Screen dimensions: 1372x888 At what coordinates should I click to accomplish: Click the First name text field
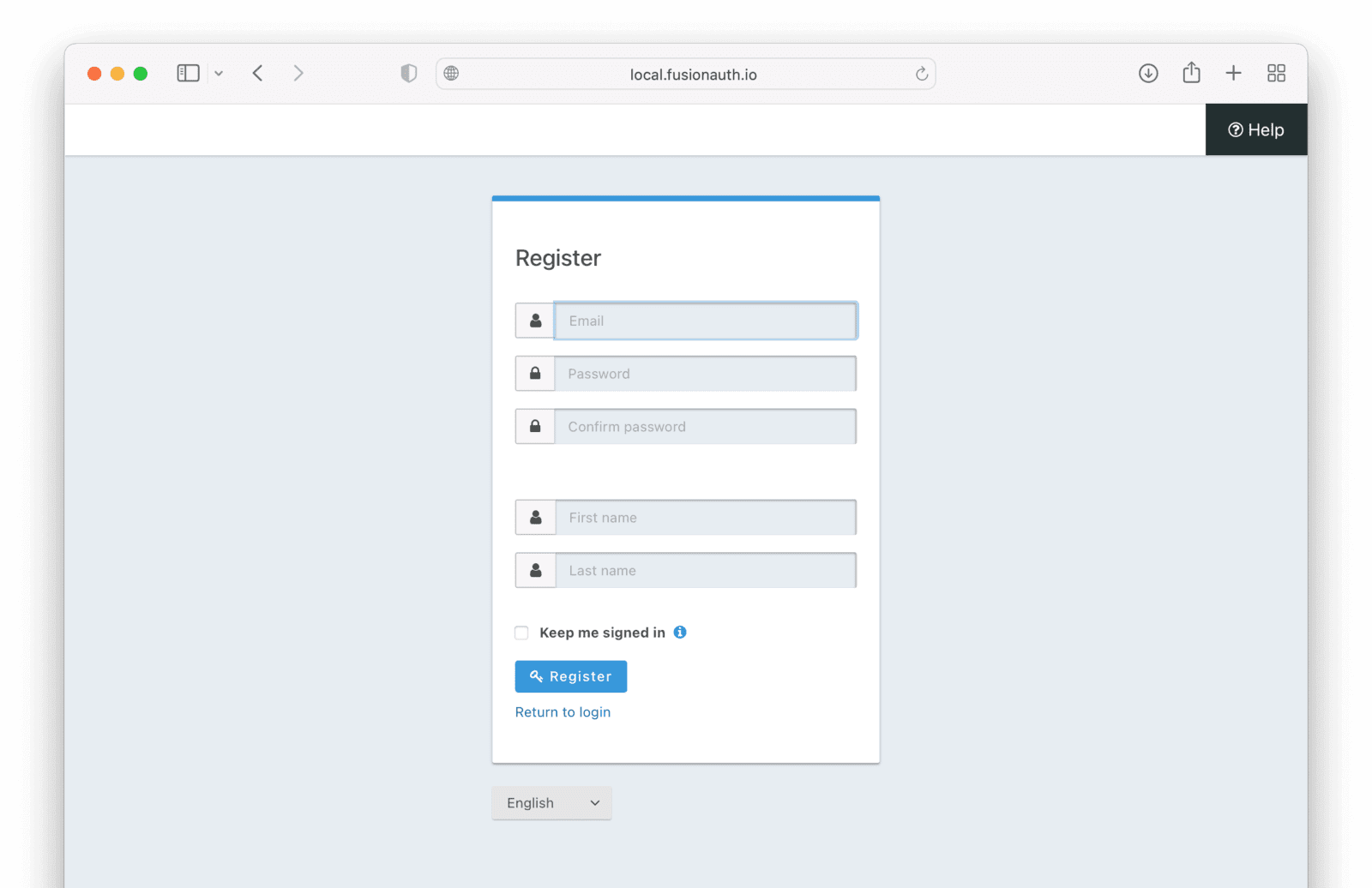coord(705,518)
